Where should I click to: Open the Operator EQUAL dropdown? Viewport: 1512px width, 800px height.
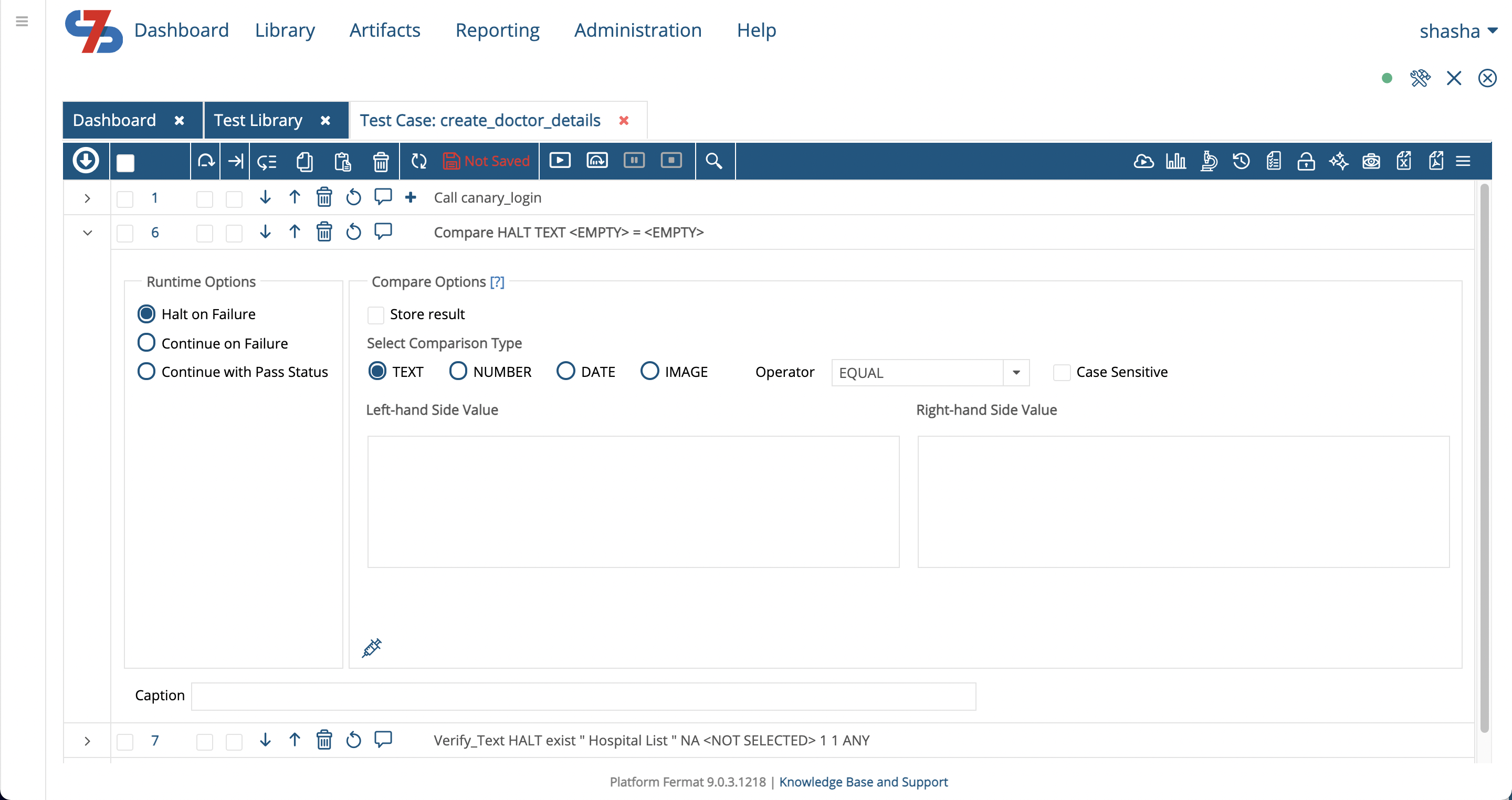click(1016, 372)
